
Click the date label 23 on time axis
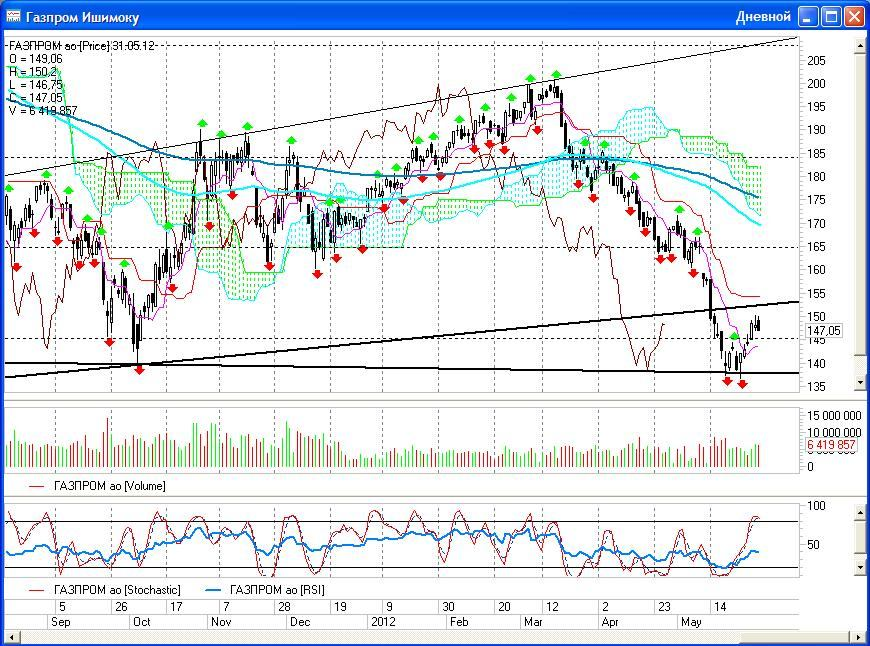(x=664, y=607)
